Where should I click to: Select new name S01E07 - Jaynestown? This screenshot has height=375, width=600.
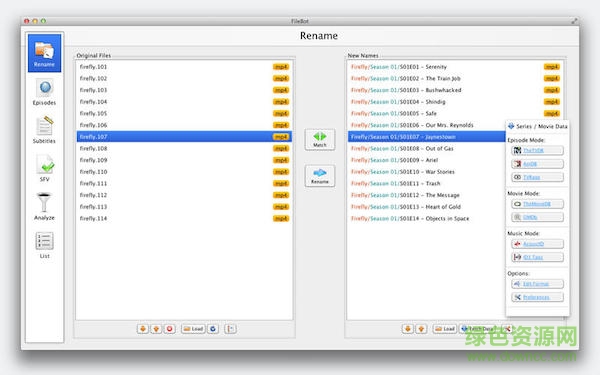[427, 137]
